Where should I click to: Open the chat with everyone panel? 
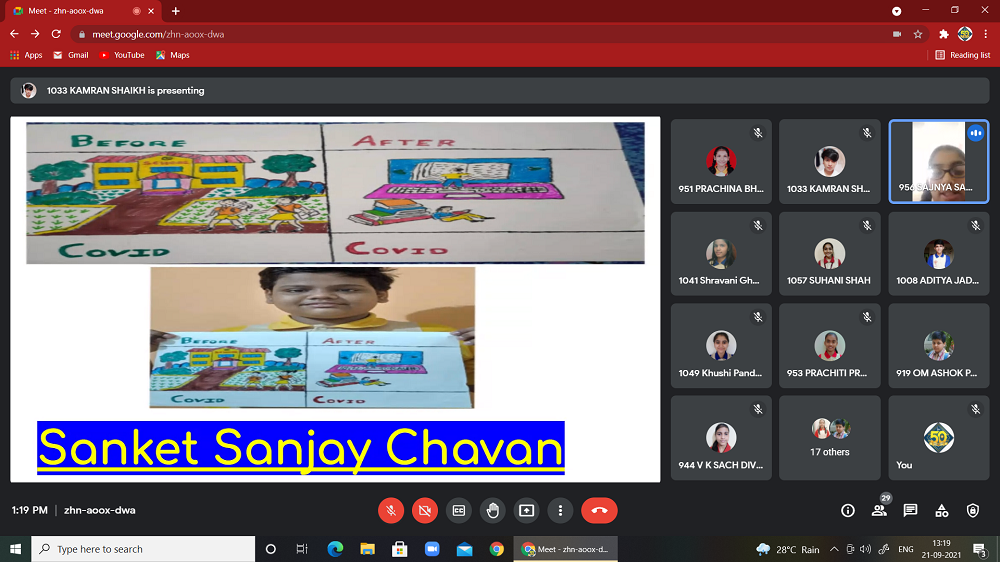pyautogui.click(x=910, y=510)
